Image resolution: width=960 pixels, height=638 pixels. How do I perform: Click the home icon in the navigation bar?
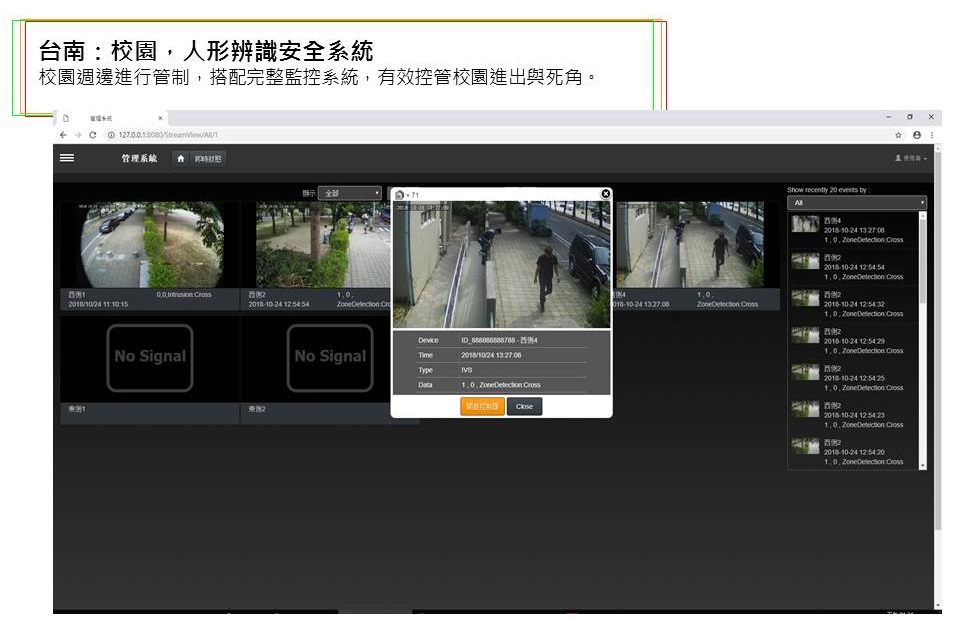click(180, 158)
